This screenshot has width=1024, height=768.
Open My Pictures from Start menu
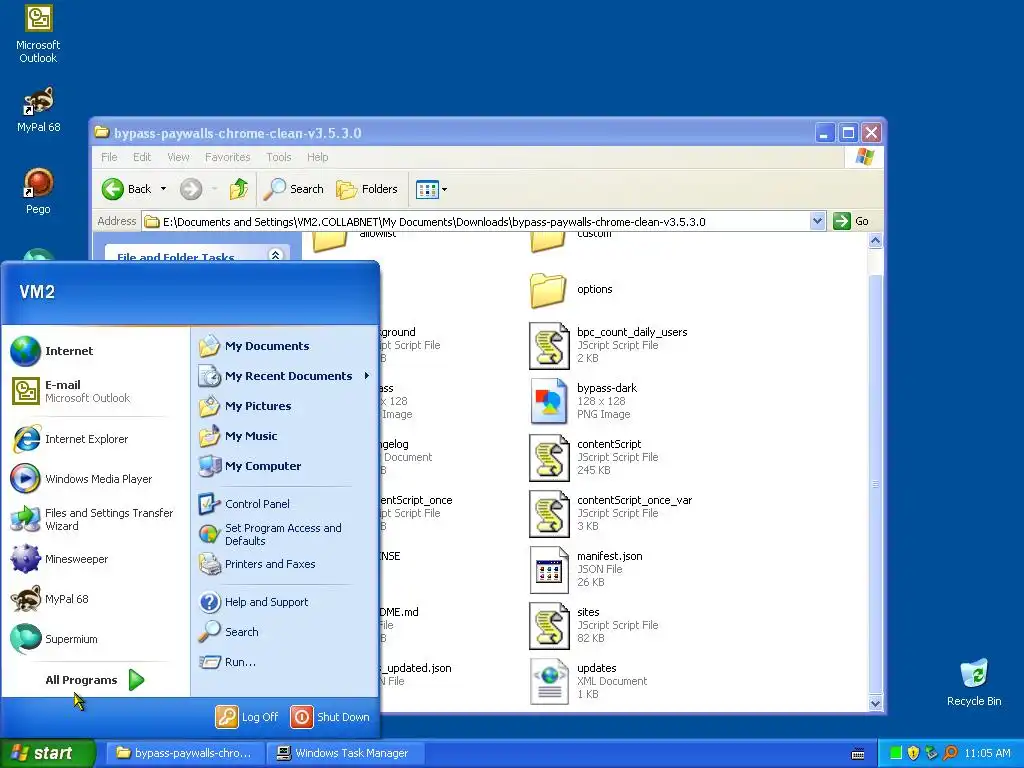click(245, 406)
